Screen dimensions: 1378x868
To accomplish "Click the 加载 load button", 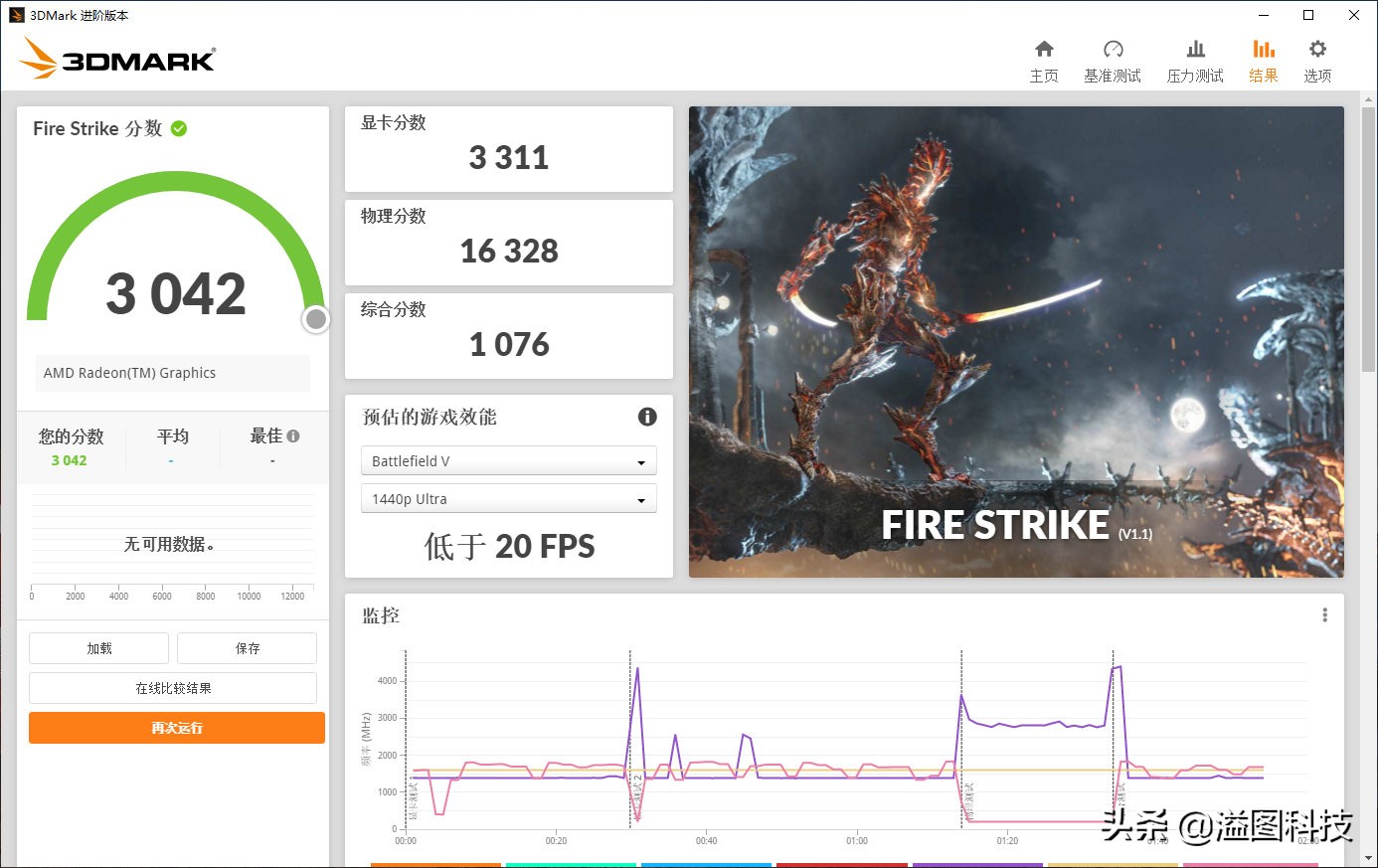I will (x=98, y=648).
